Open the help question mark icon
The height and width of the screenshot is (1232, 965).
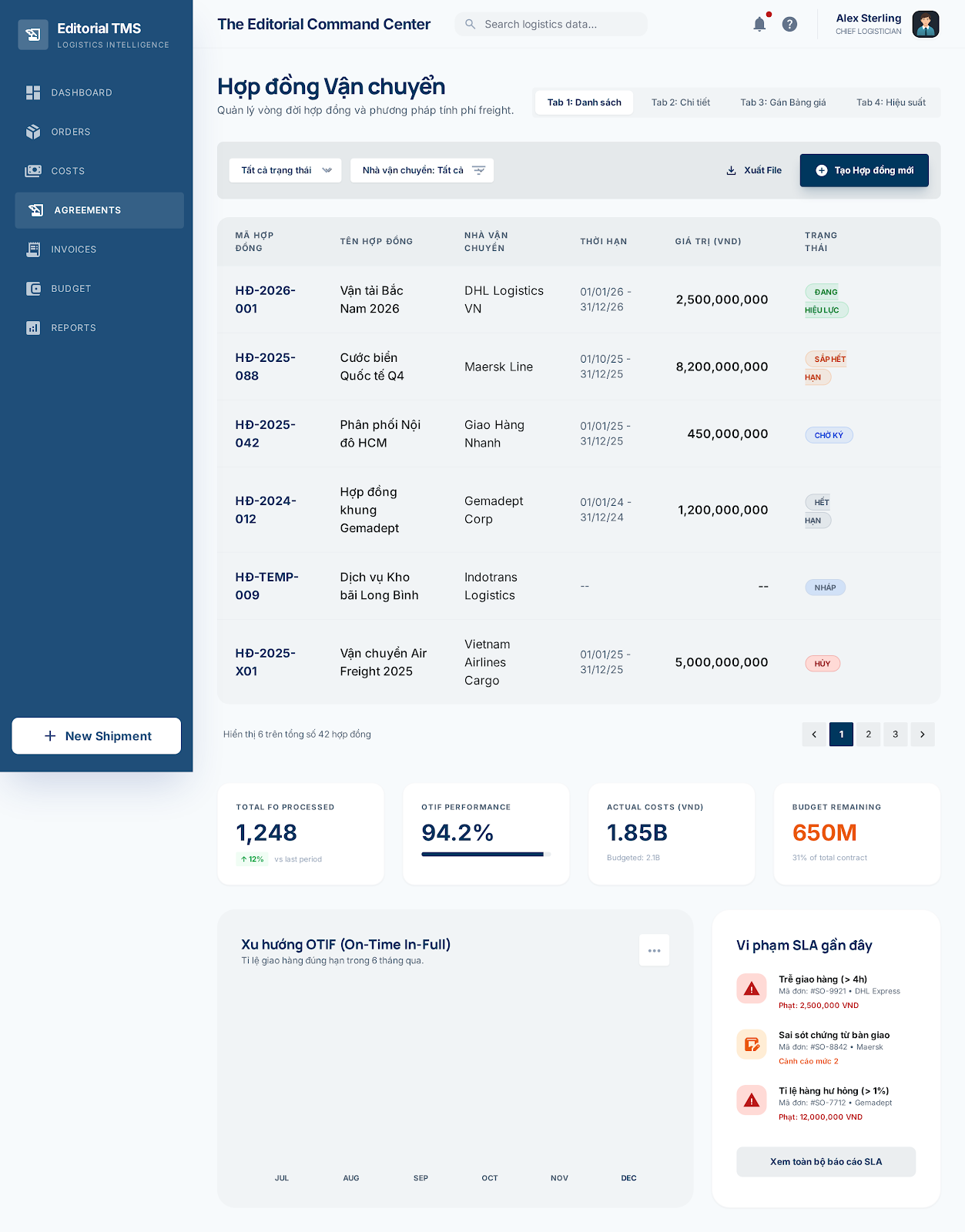[x=789, y=24]
